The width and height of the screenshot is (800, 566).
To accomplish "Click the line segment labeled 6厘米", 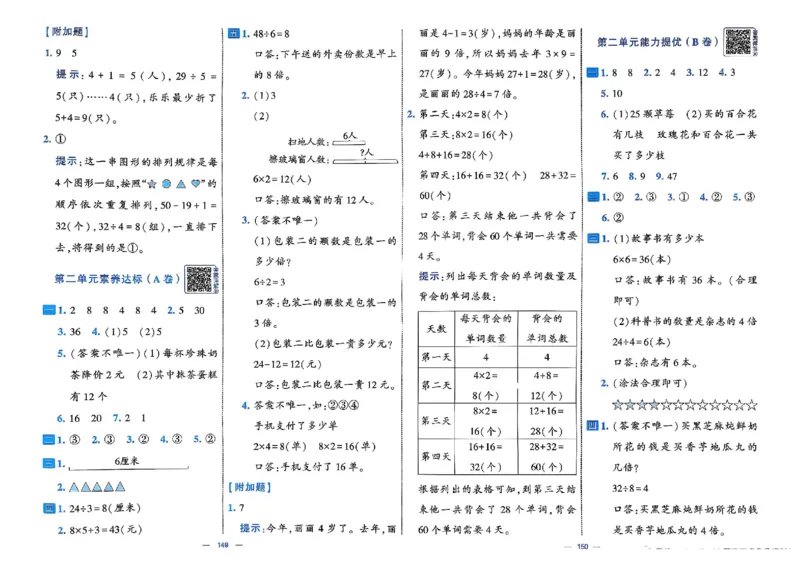I will coord(129,467).
